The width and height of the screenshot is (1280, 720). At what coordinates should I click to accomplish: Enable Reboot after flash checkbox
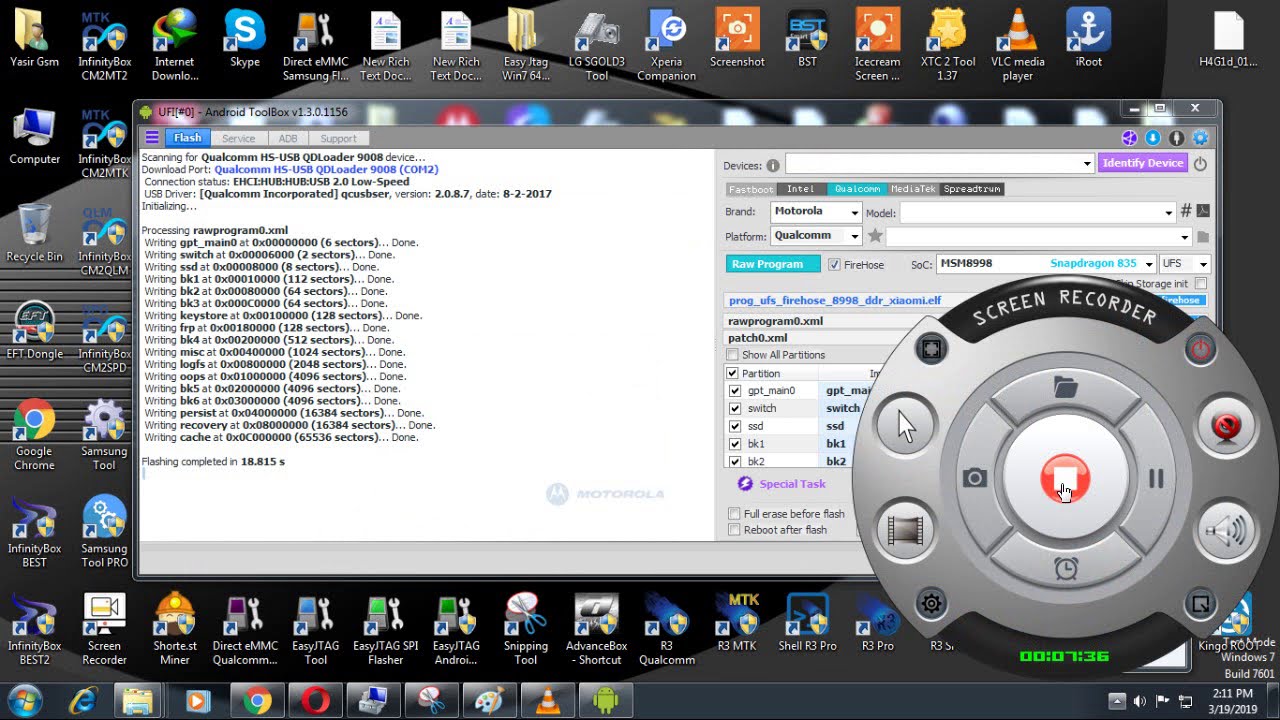point(734,530)
